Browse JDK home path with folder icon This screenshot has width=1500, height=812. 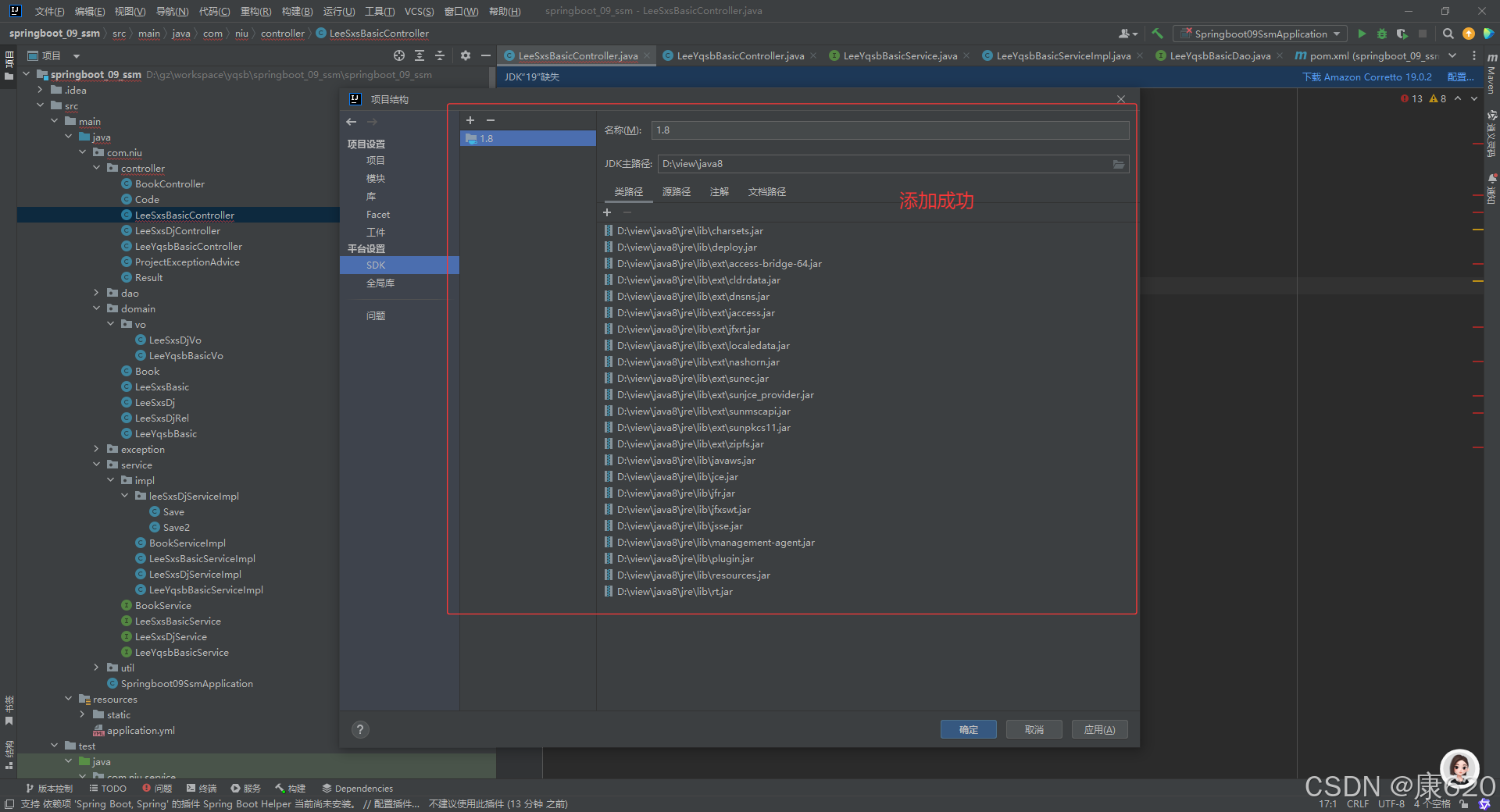point(1119,164)
